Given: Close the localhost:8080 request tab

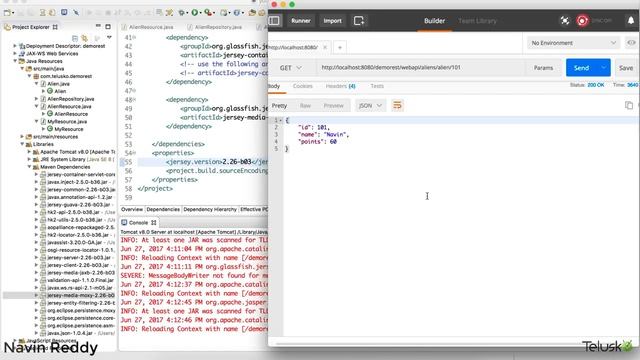Looking at the screenshot, I should 325,47.
